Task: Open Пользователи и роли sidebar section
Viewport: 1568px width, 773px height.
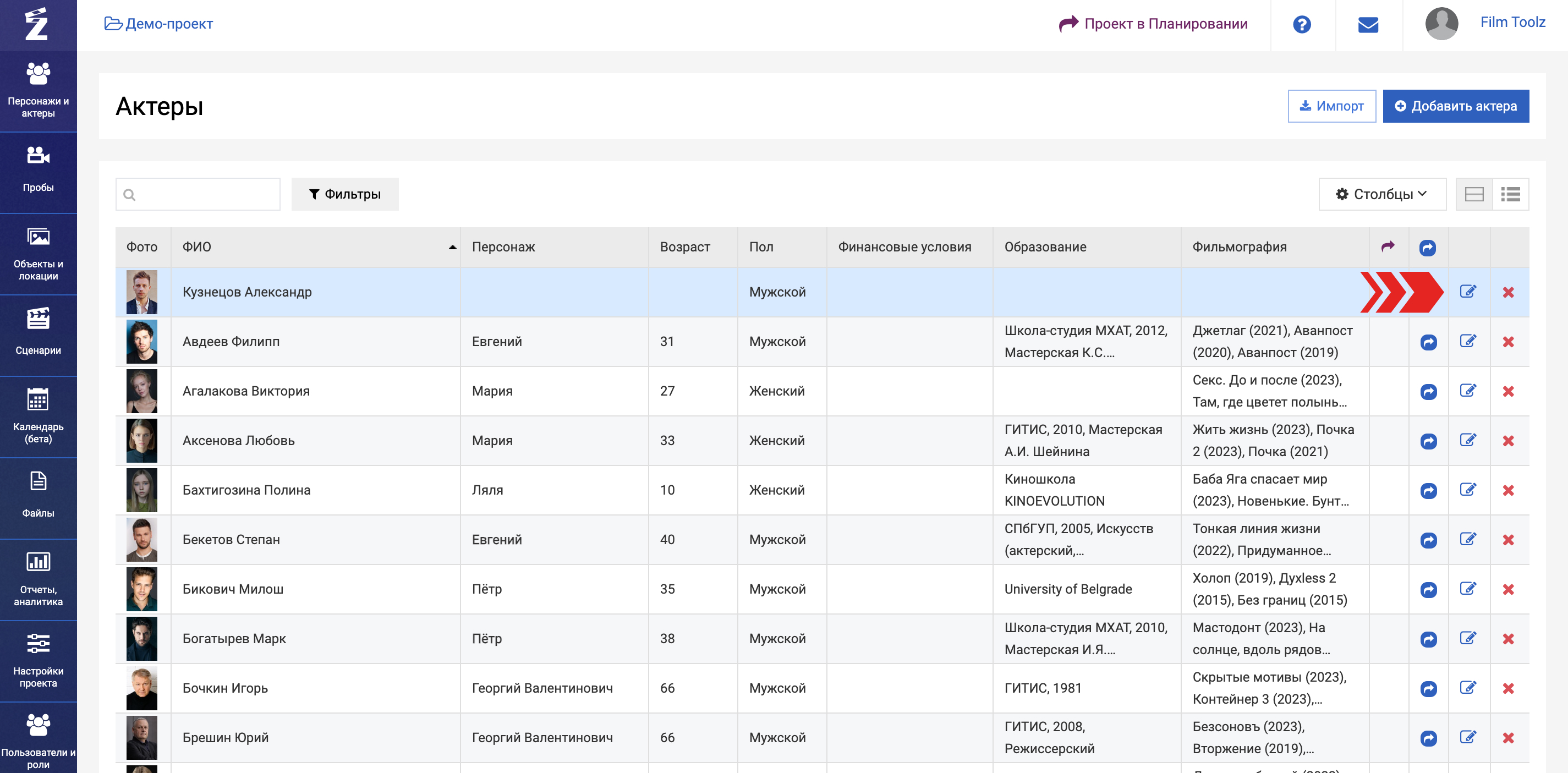Action: click(39, 739)
